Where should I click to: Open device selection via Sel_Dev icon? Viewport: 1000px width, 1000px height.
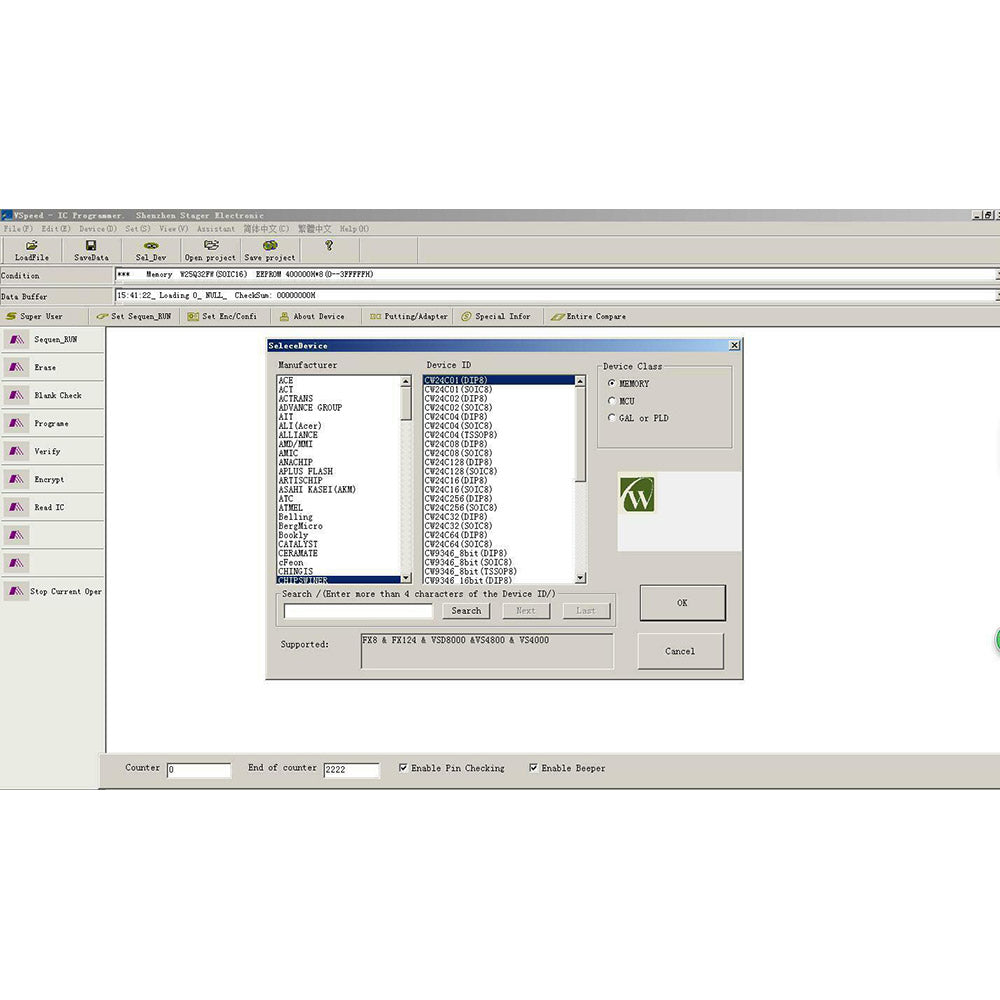point(151,246)
